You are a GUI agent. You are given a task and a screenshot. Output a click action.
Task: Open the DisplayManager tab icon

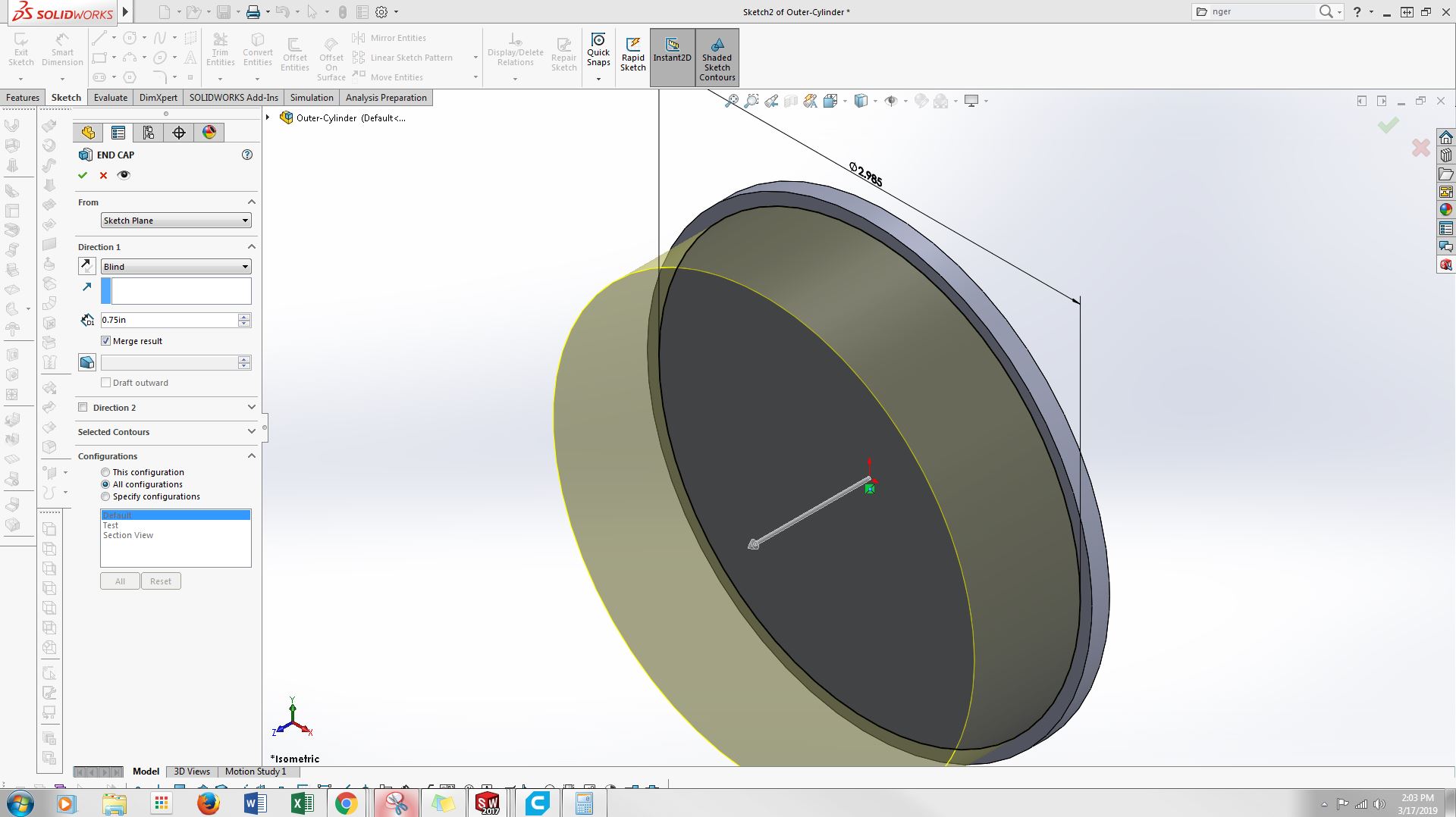coord(209,133)
